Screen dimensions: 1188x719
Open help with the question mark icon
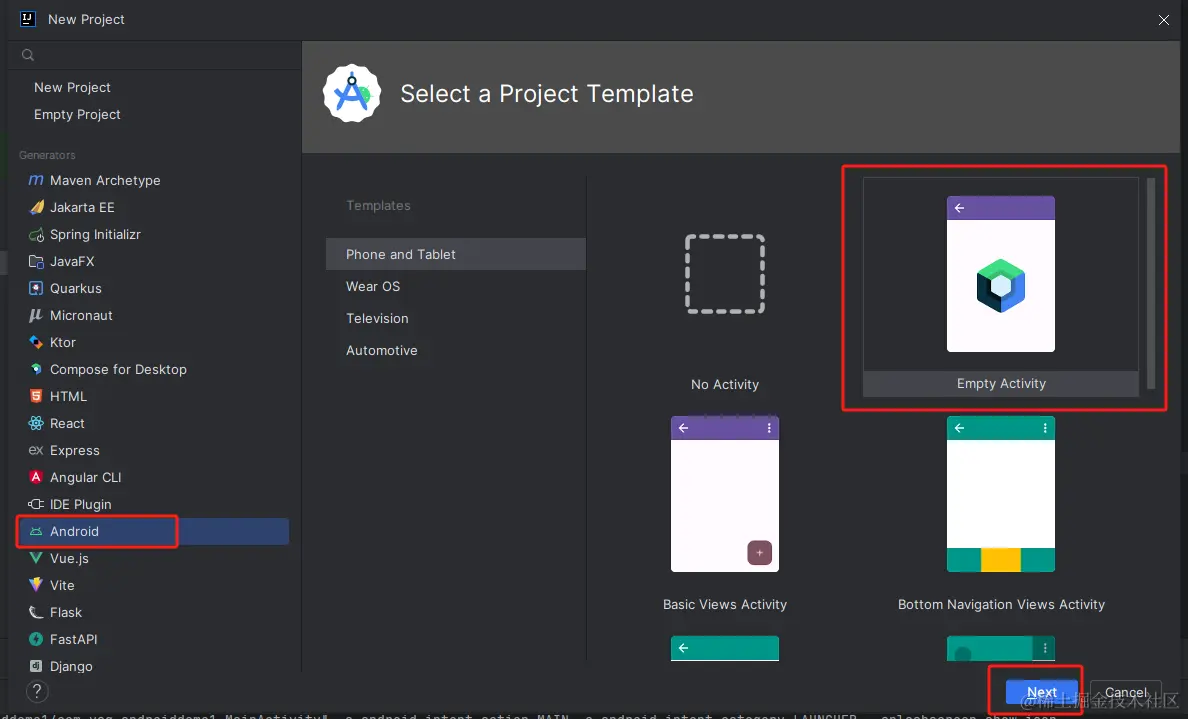[37, 691]
